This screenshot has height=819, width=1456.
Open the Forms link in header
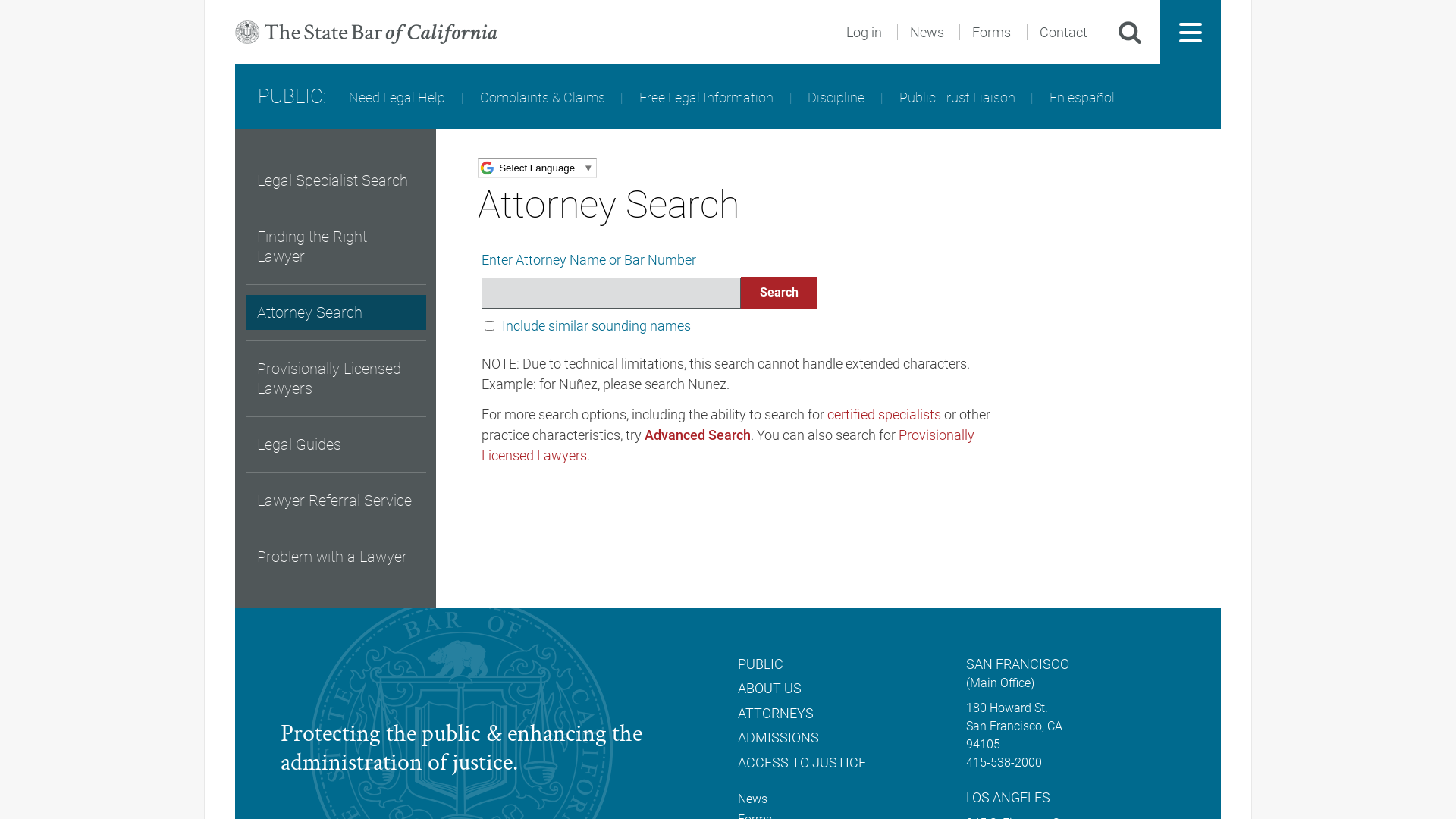pos(991,33)
